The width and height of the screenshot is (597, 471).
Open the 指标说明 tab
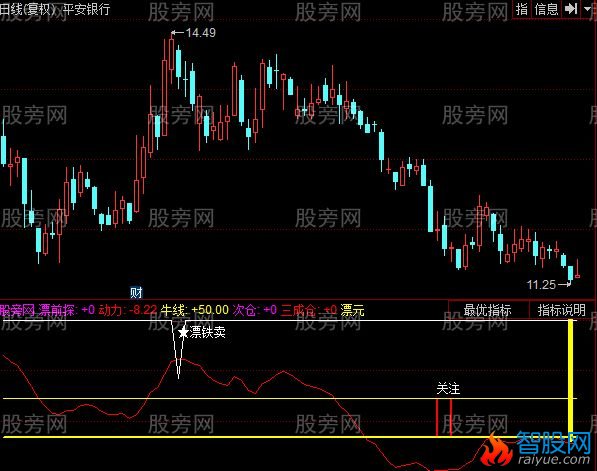[562, 310]
